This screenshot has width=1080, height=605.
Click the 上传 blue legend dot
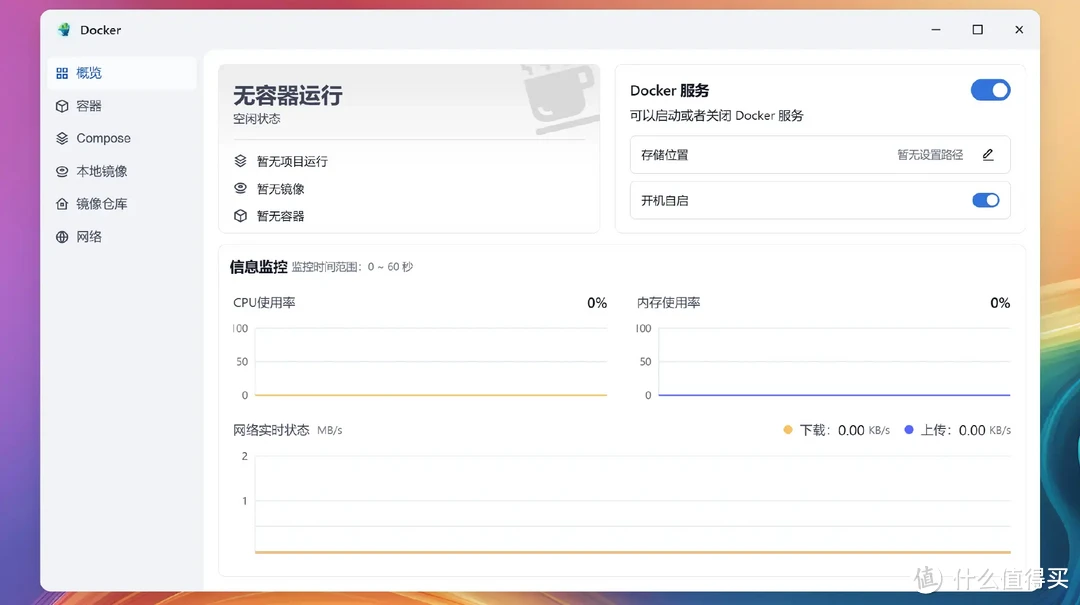(x=909, y=430)
